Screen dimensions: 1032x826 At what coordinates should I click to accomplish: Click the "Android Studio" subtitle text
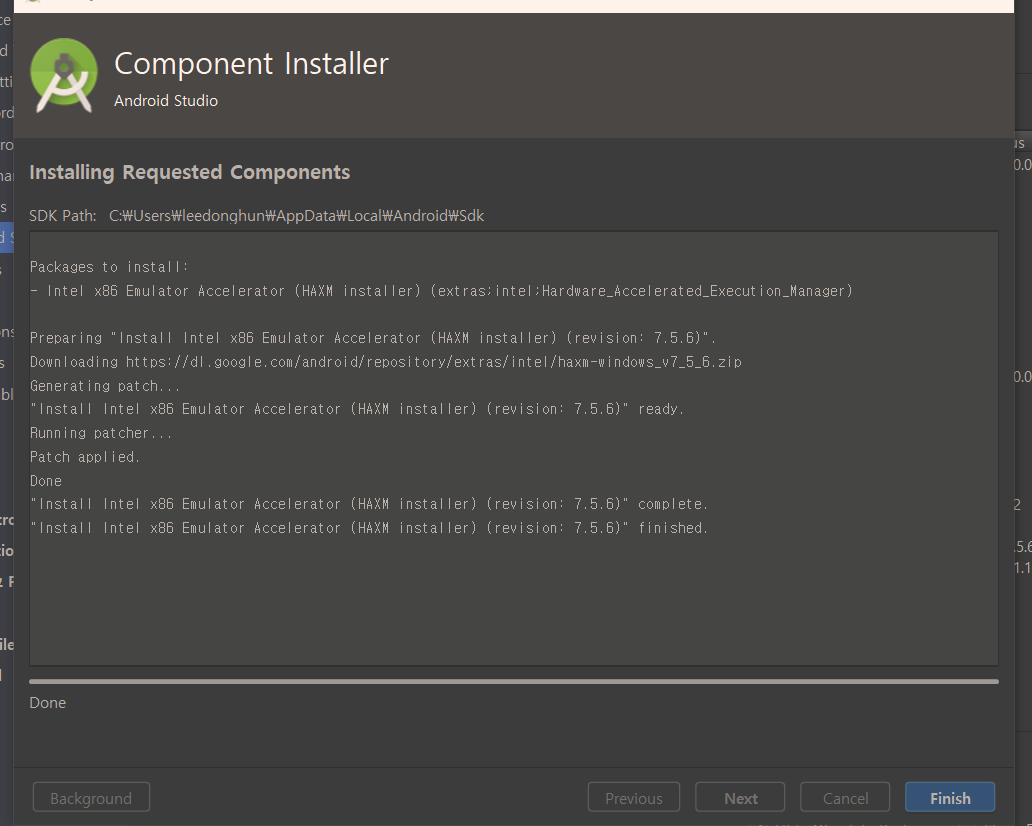[166, 101]
